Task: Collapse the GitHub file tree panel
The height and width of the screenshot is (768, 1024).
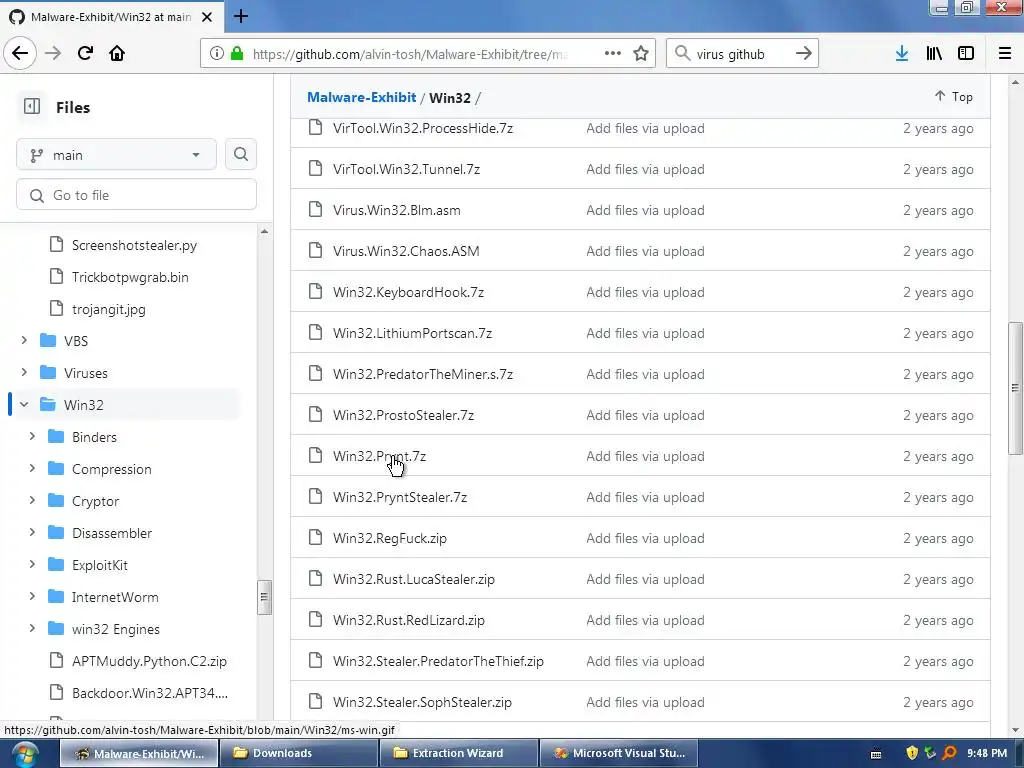Action: pyautogui.click(x=31, y=106)
